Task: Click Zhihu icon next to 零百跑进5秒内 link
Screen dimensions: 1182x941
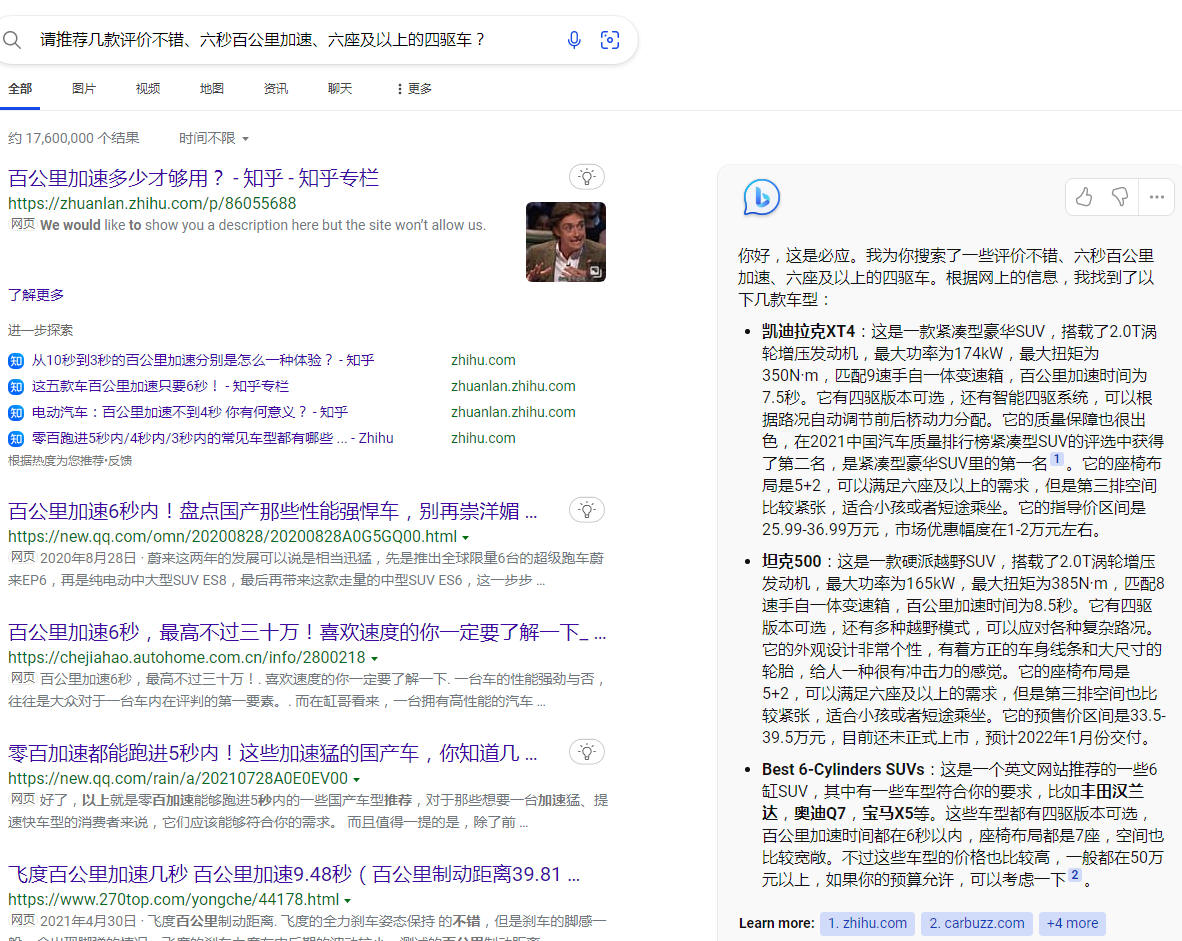Action: pyautogui.click(x=16, y=439)
